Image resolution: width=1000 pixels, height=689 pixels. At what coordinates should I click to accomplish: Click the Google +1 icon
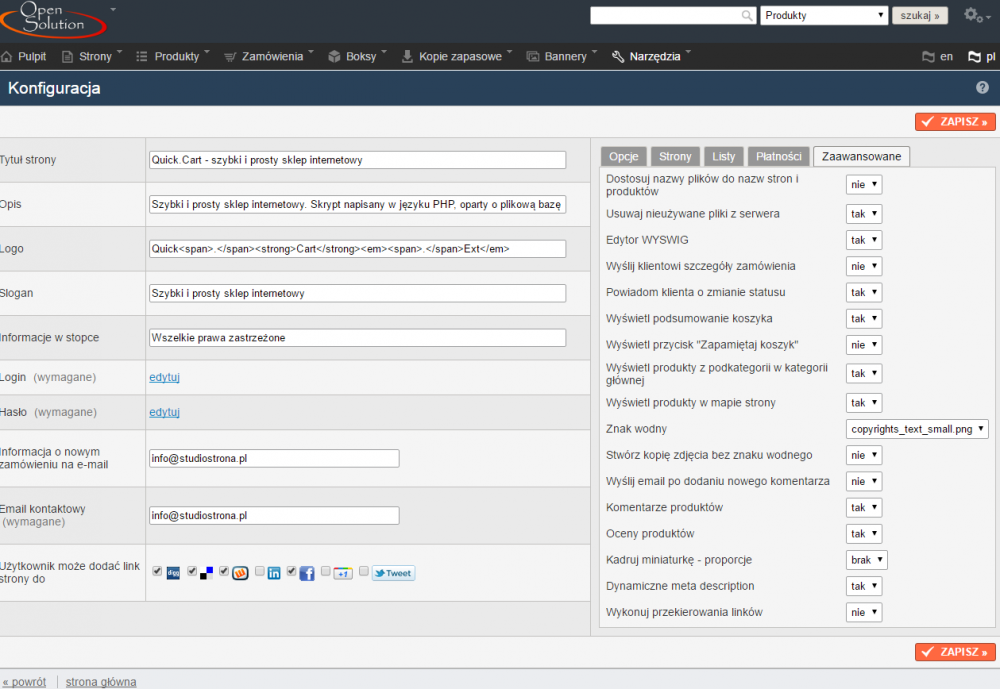[x=342, y=573]
